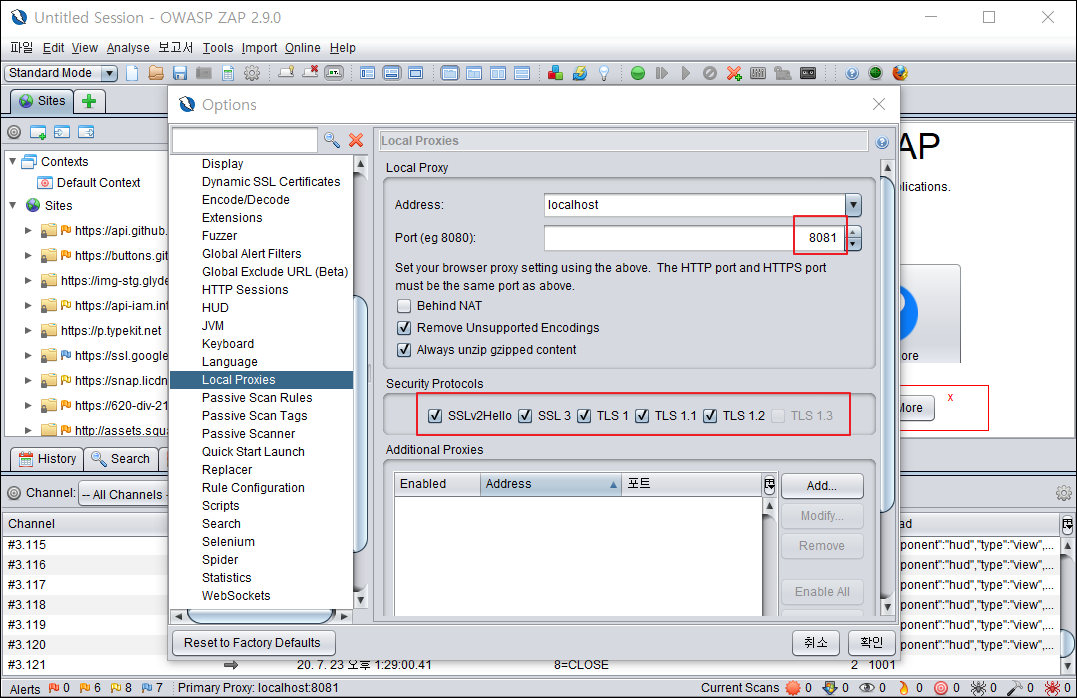
Task: Switch to the History tab
Action: click(x=47, y=459)
